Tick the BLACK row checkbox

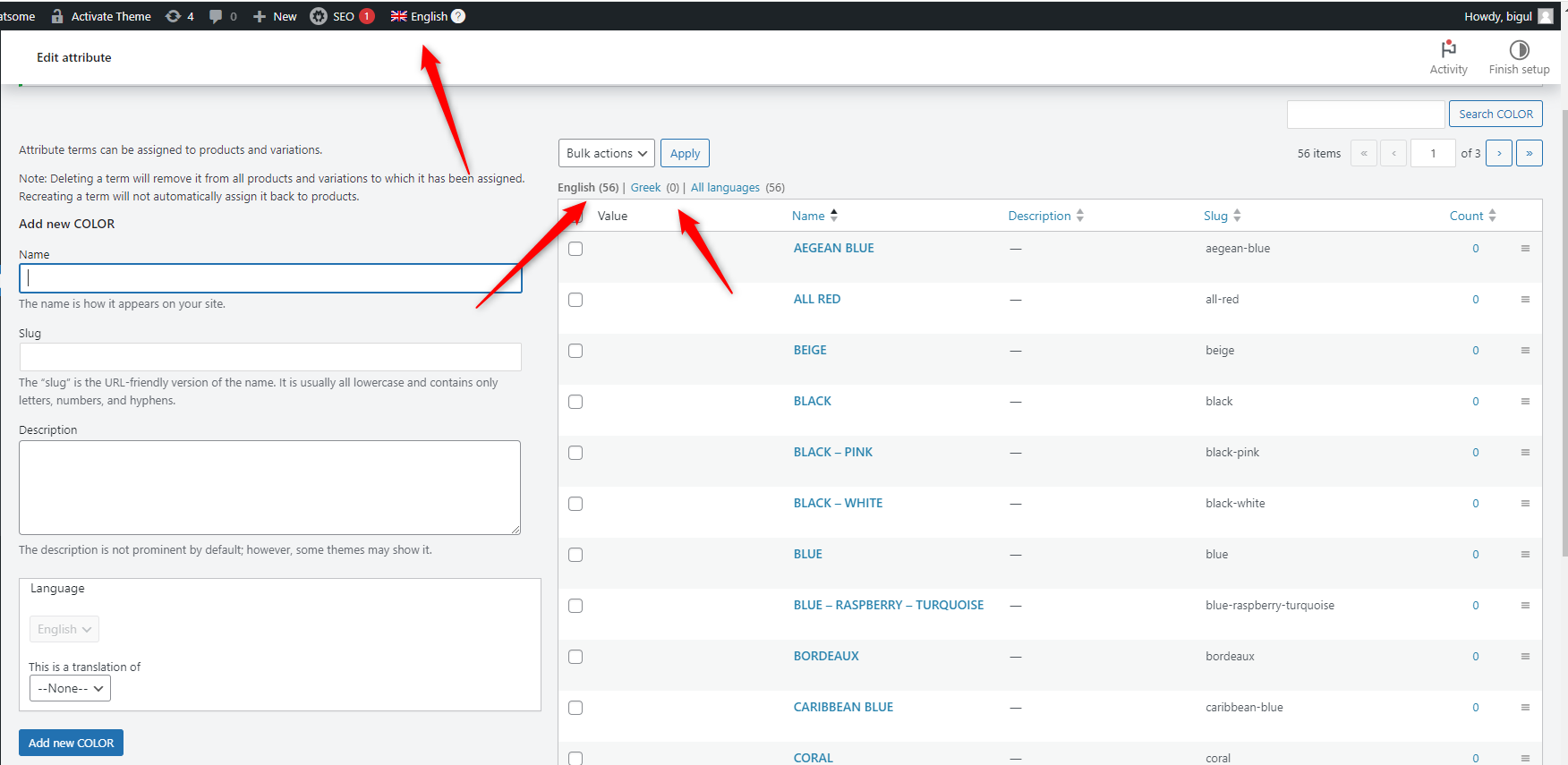[x=575, y=402]
